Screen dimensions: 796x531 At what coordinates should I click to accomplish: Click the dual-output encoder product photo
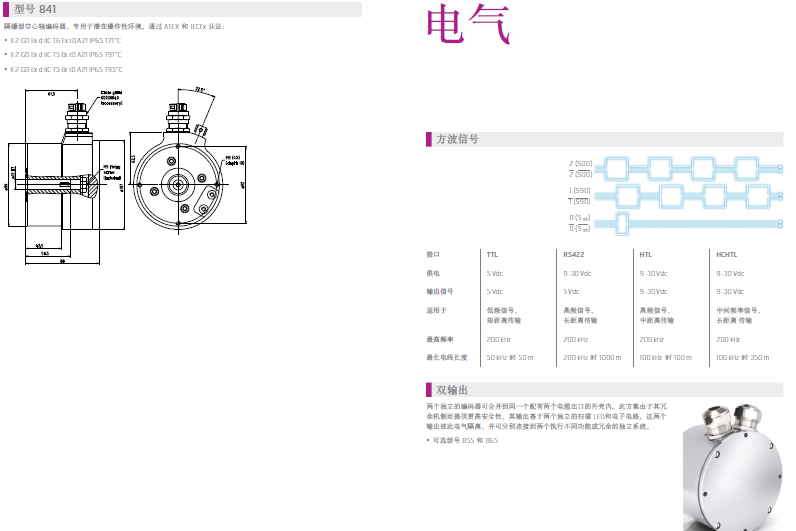[x=734, y=465]
